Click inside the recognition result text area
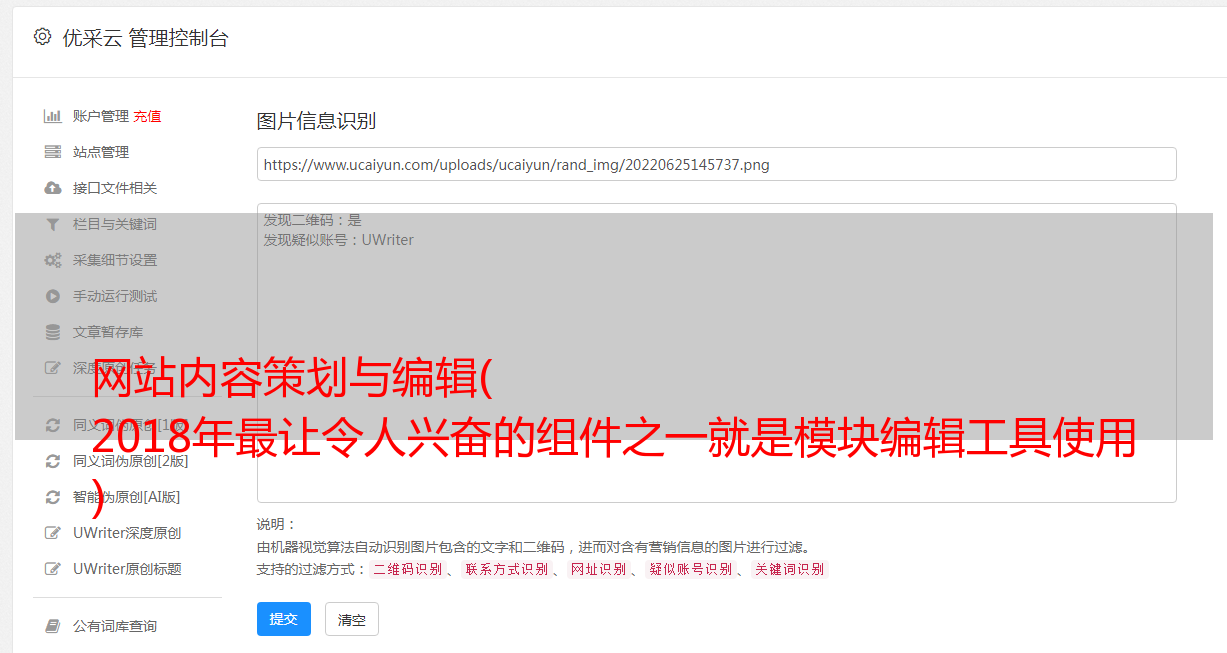Image resolution: width=1227 pixels, height=653 pixels. (716, 353)
